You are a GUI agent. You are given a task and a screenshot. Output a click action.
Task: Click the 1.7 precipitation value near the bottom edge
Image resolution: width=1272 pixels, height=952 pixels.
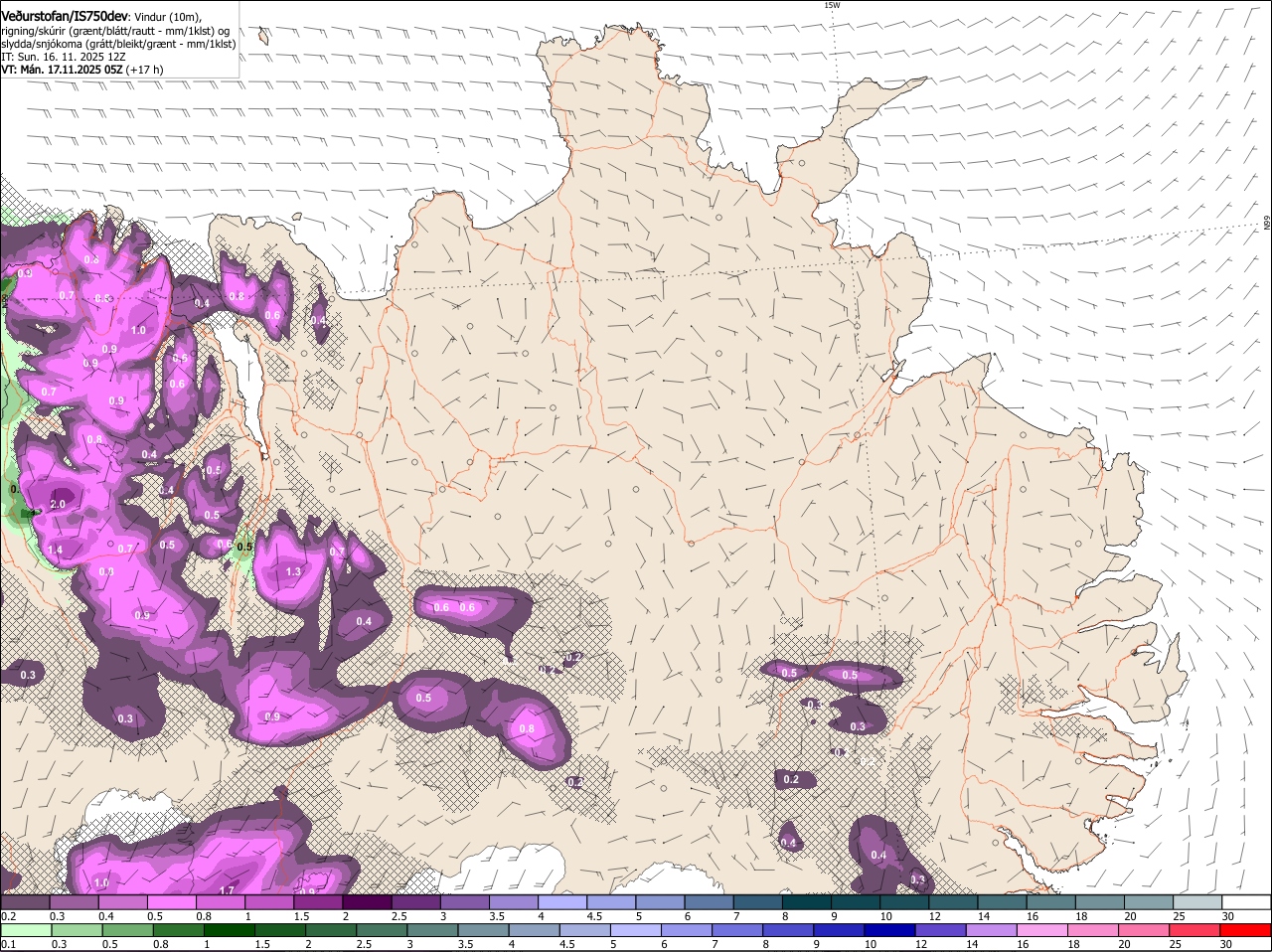[x=227, y=890]
